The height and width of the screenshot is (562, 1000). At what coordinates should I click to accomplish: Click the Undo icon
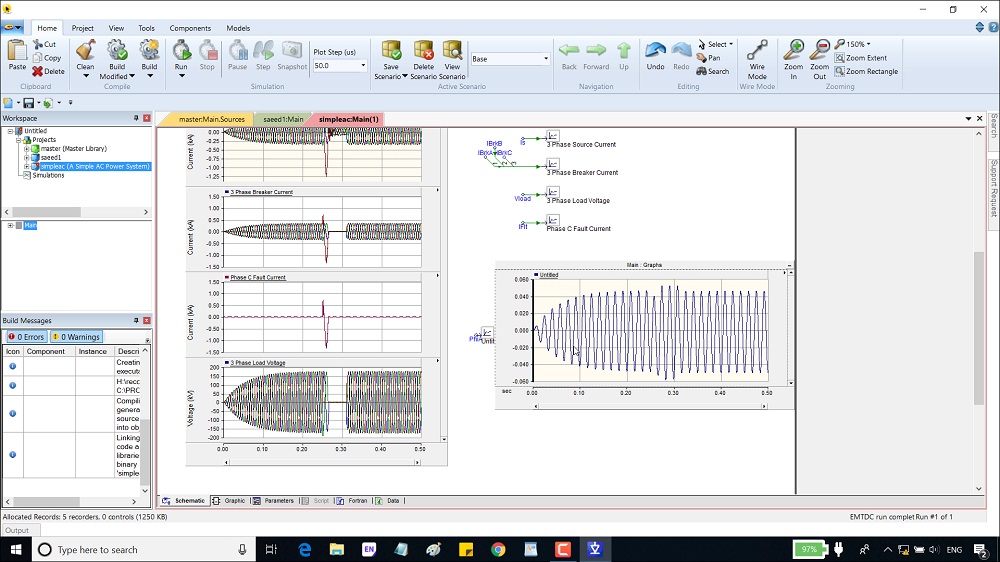(656, 50)
